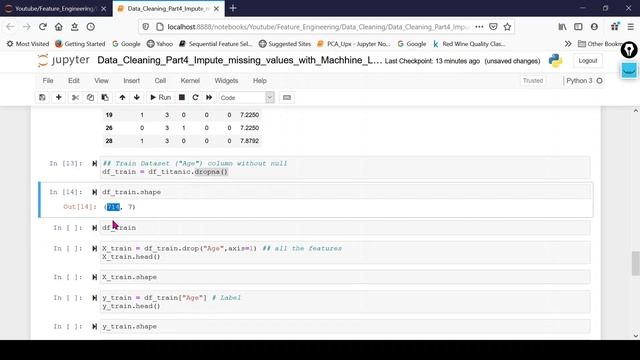Click into the X_train drop Age code cell

(345, 252)
